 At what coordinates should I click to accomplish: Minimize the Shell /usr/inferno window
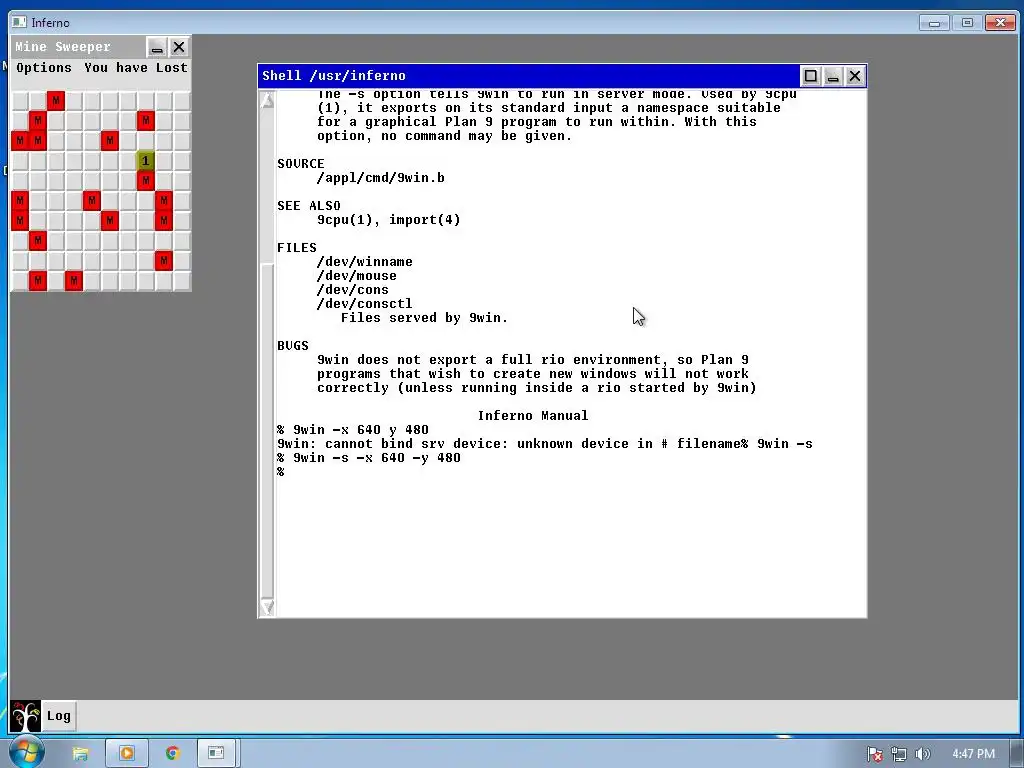[833, 76]
